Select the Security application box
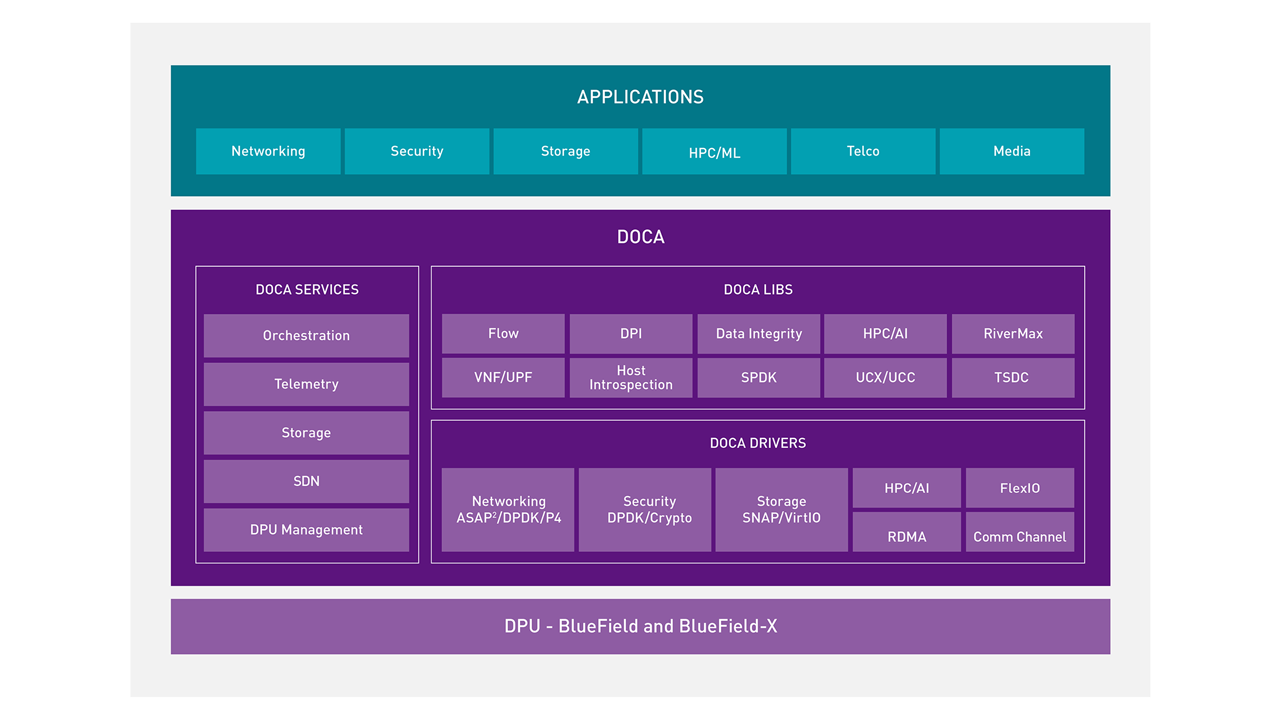The image size is (1280, 719). [x=417, y=151]
